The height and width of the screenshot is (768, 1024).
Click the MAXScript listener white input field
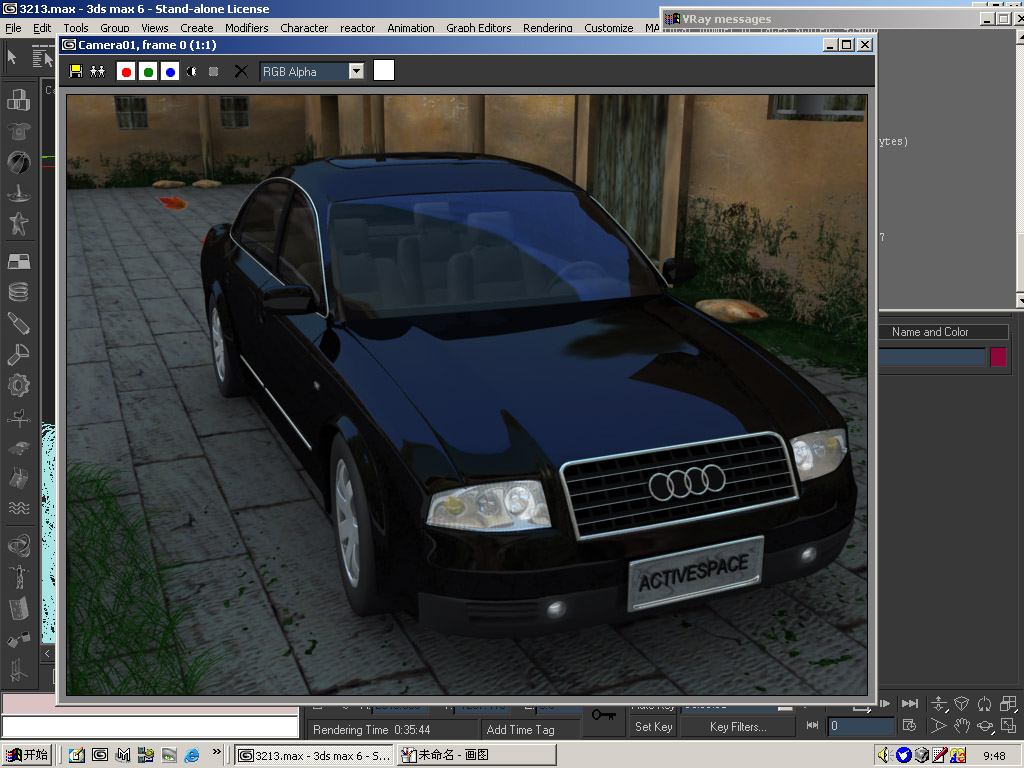pos(150,727)
